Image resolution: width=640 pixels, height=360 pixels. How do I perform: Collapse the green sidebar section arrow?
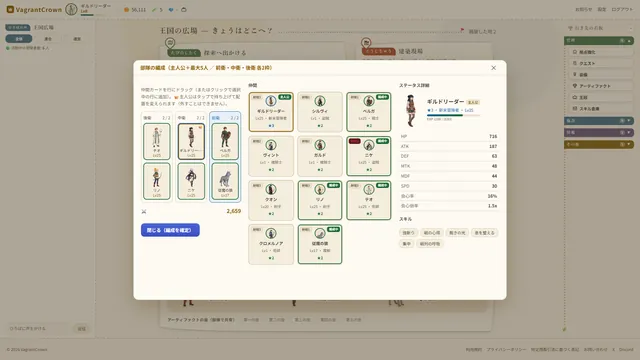pos(629,41)
